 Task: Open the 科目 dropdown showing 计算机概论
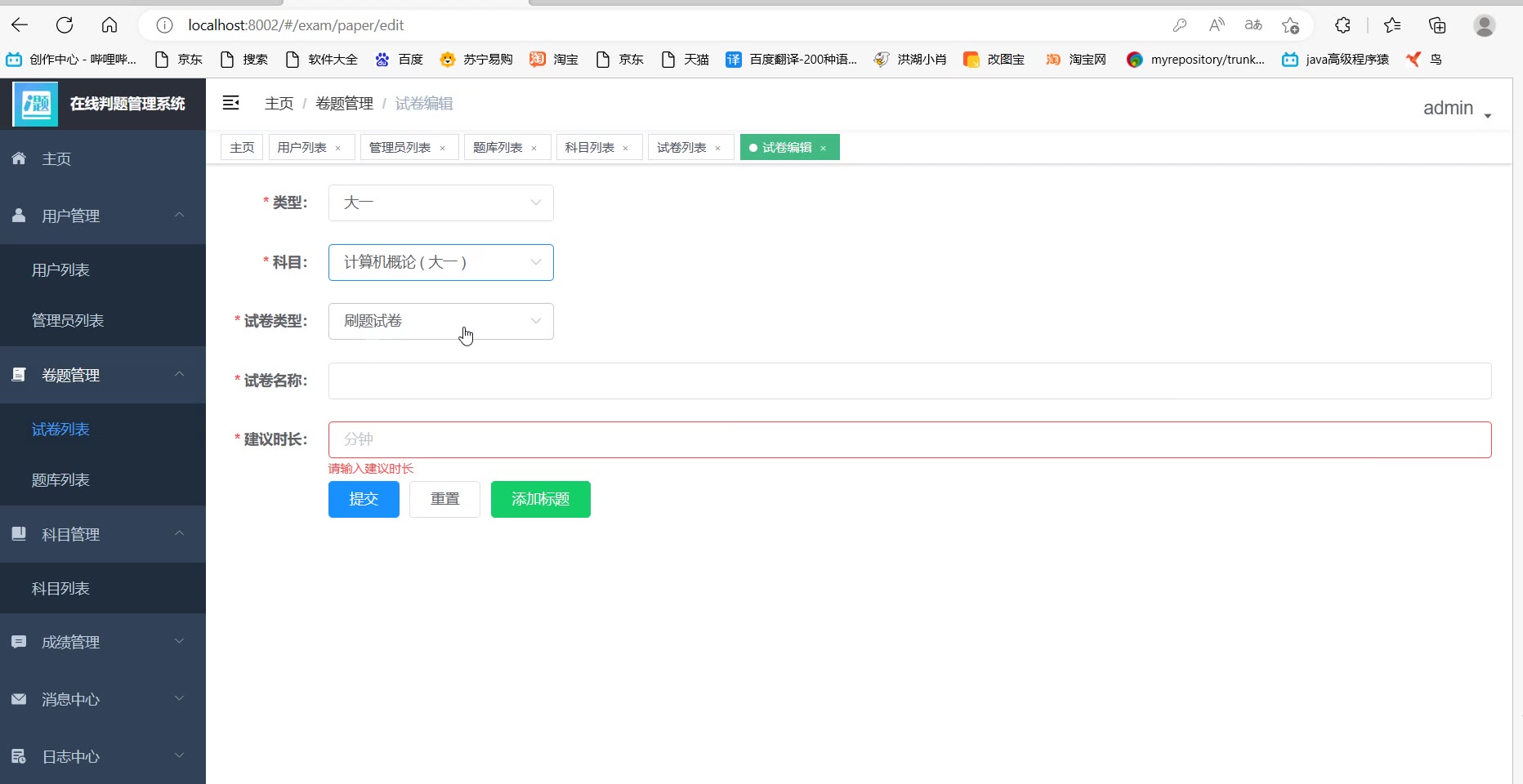click(441, 262)
